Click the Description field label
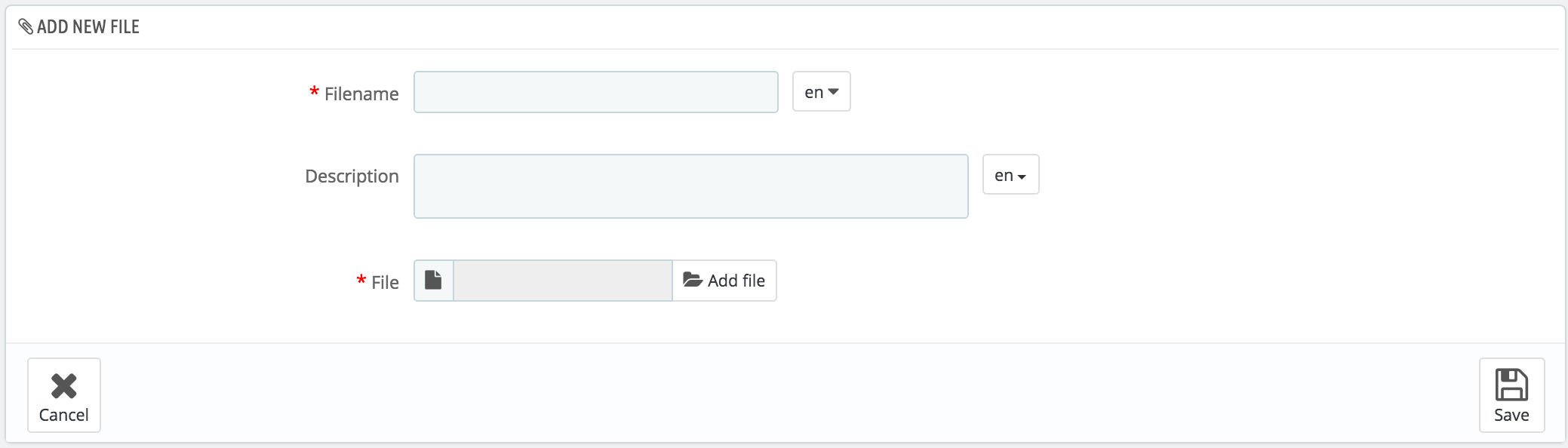Screen dimensions: 1568x448 352,176
